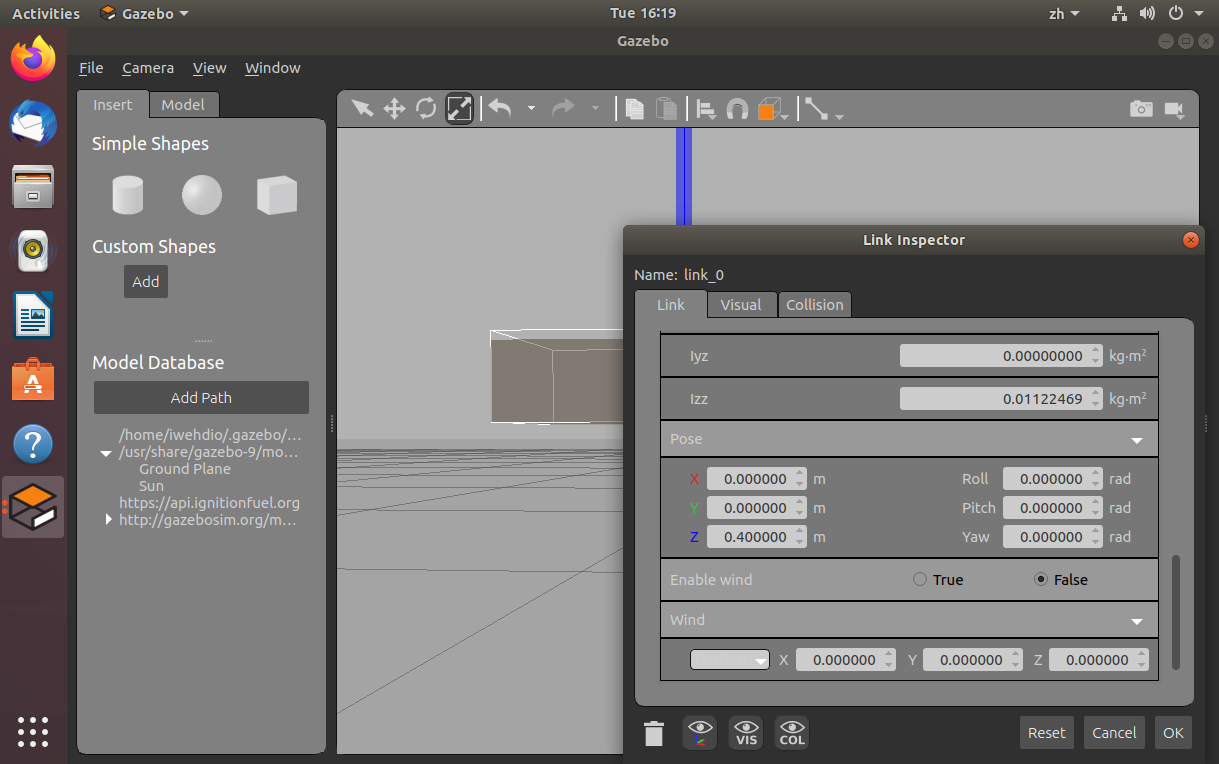The image size is (1219, 764).
Task: Switch to the Visual tab
Action: 741,305
